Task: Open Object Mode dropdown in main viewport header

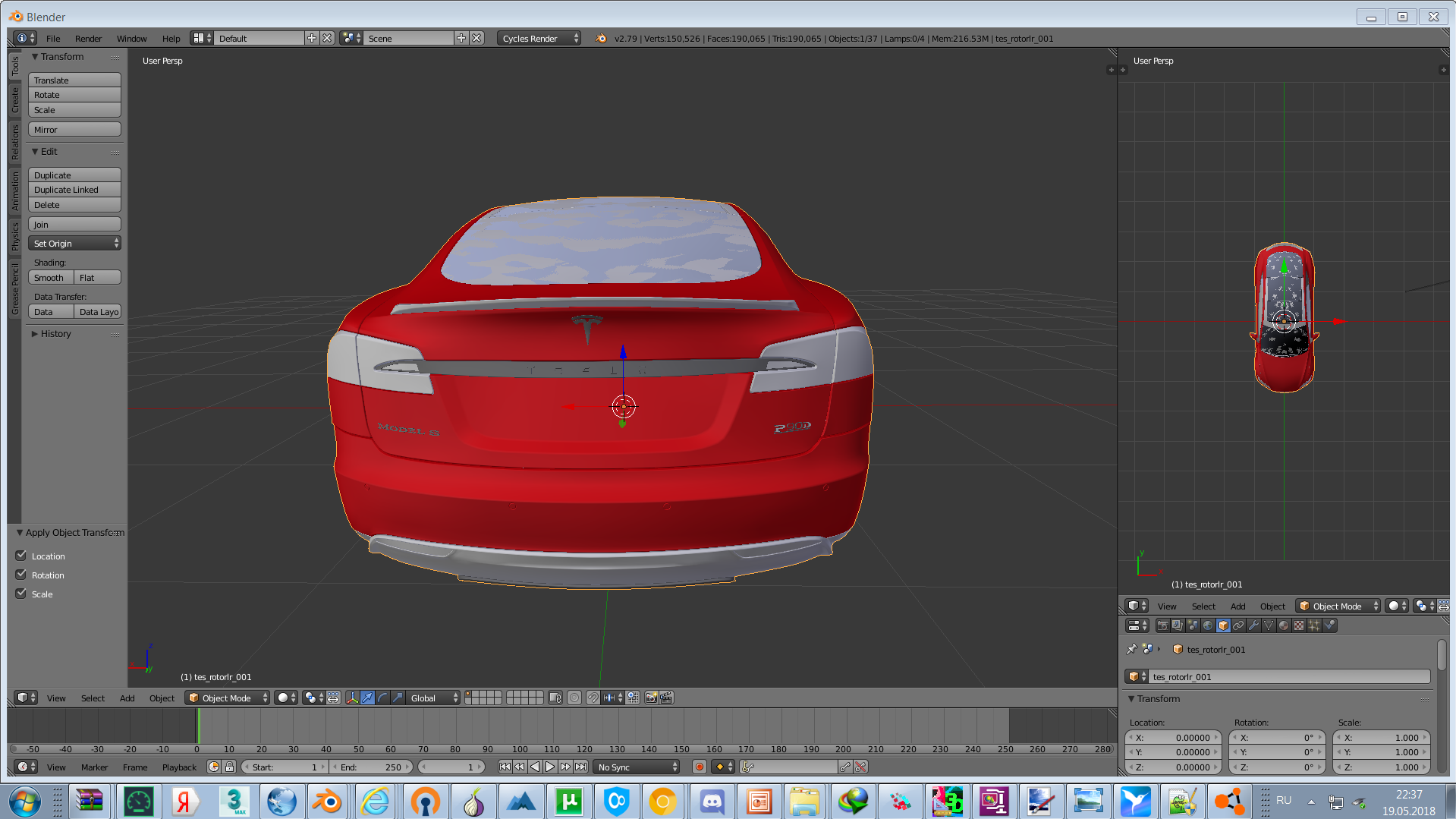Action: click(227, 698)
